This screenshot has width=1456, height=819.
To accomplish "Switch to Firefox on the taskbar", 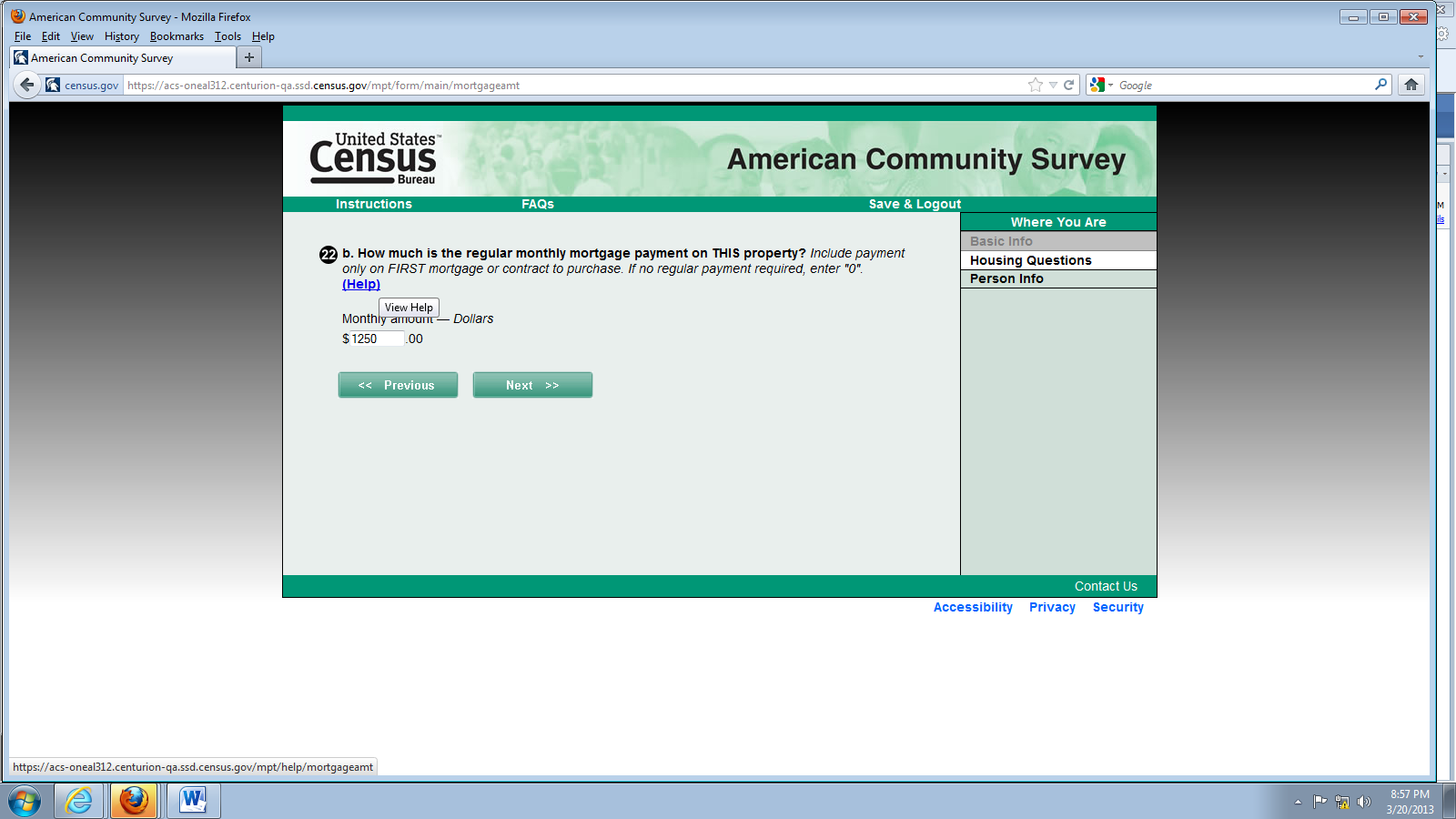I will tap(134, 802).
